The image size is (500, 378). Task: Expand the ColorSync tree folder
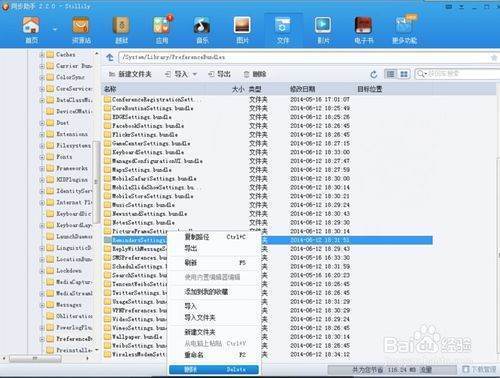[x=42, y=77]
